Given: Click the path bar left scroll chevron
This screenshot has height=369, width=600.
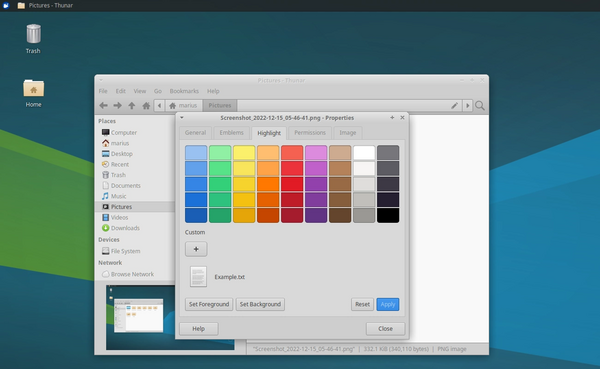Looking at the screenshot, I should 160,106.
